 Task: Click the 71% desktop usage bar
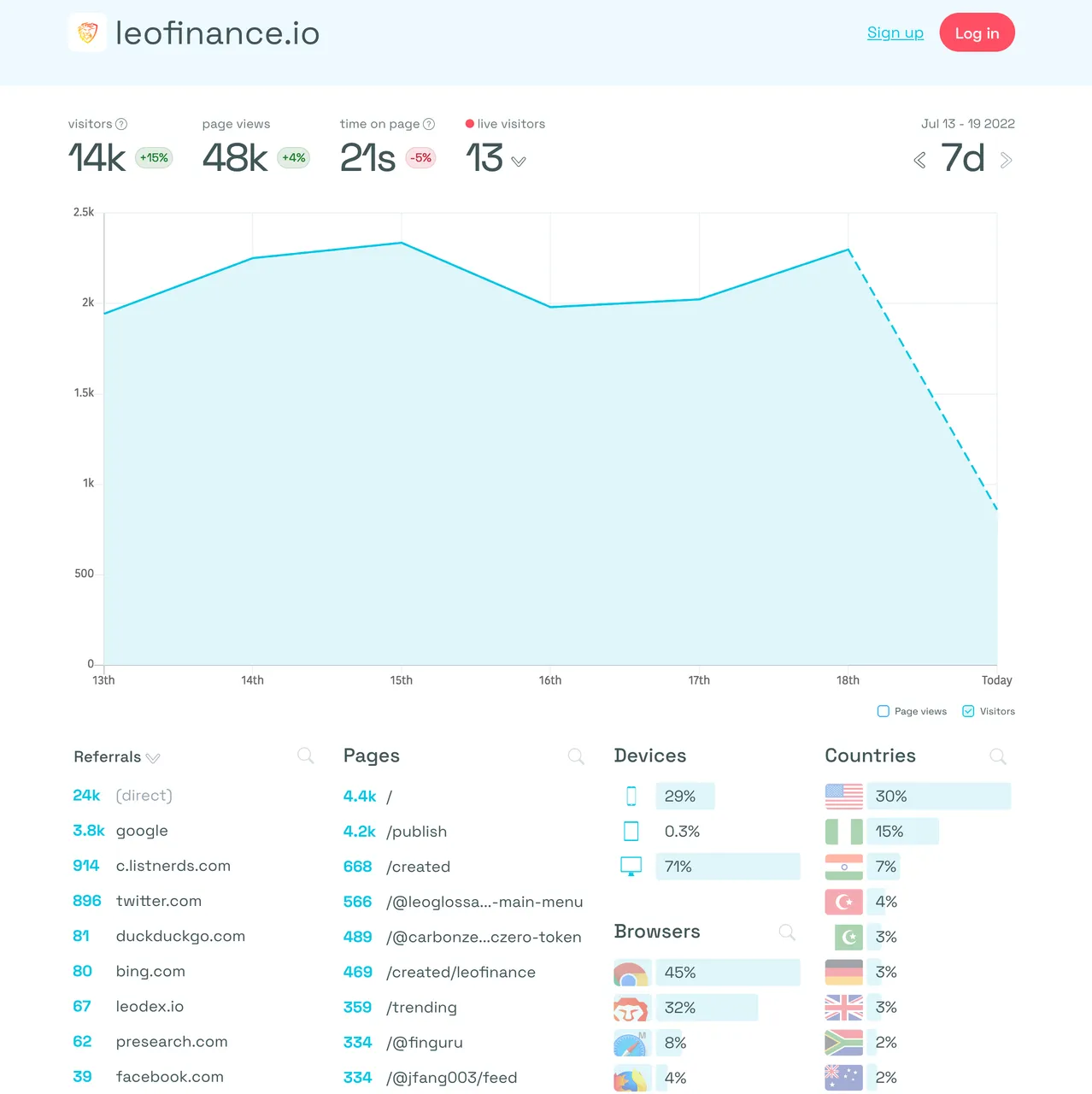(728, 867)
